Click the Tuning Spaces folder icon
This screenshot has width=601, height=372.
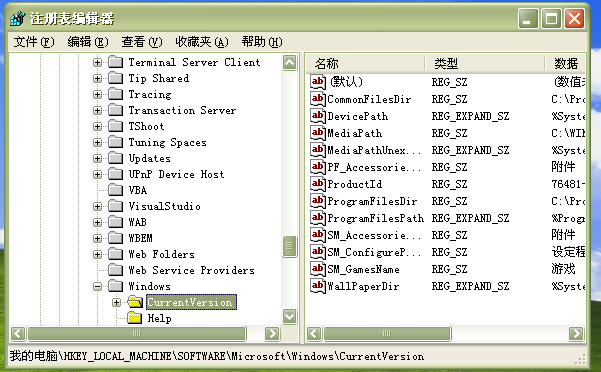click(115, 142)
